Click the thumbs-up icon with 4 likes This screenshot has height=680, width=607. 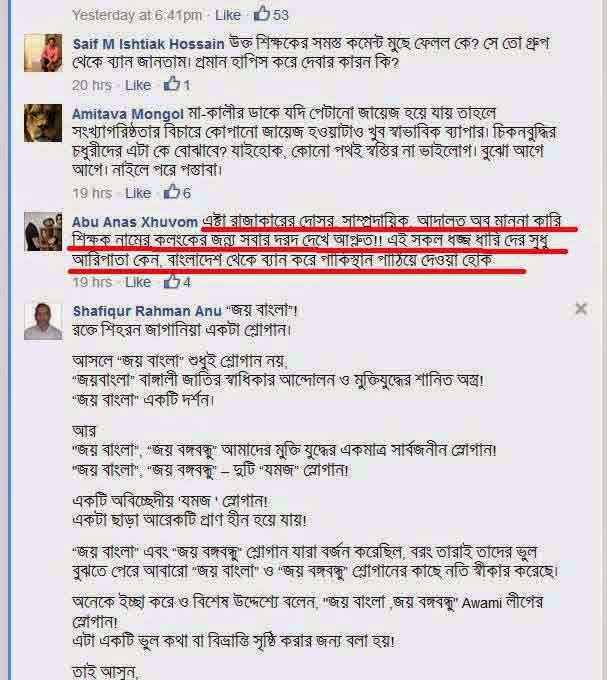172,281
